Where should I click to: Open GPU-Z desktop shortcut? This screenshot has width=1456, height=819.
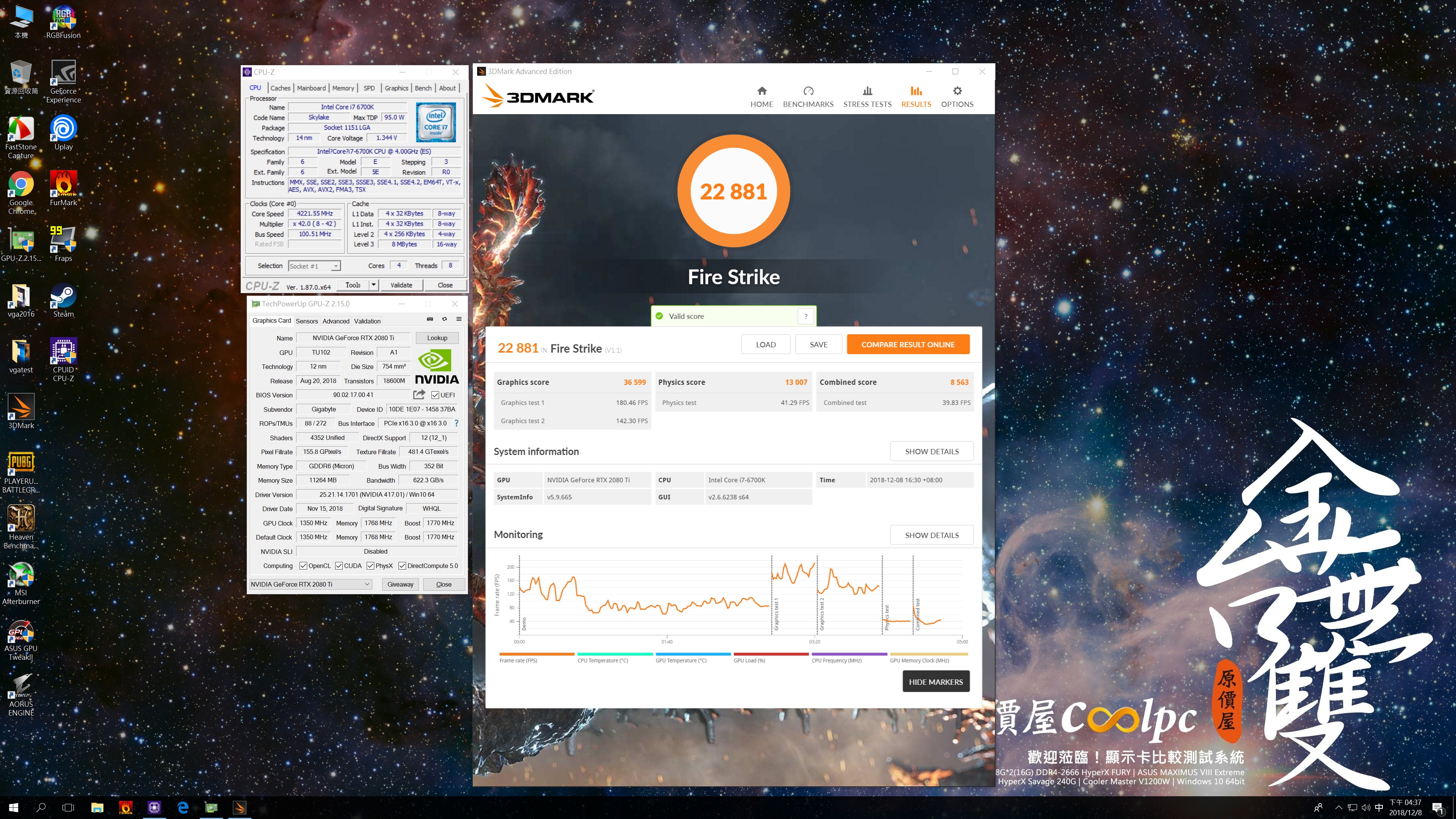pyautogui.click(x=21, y=245)
